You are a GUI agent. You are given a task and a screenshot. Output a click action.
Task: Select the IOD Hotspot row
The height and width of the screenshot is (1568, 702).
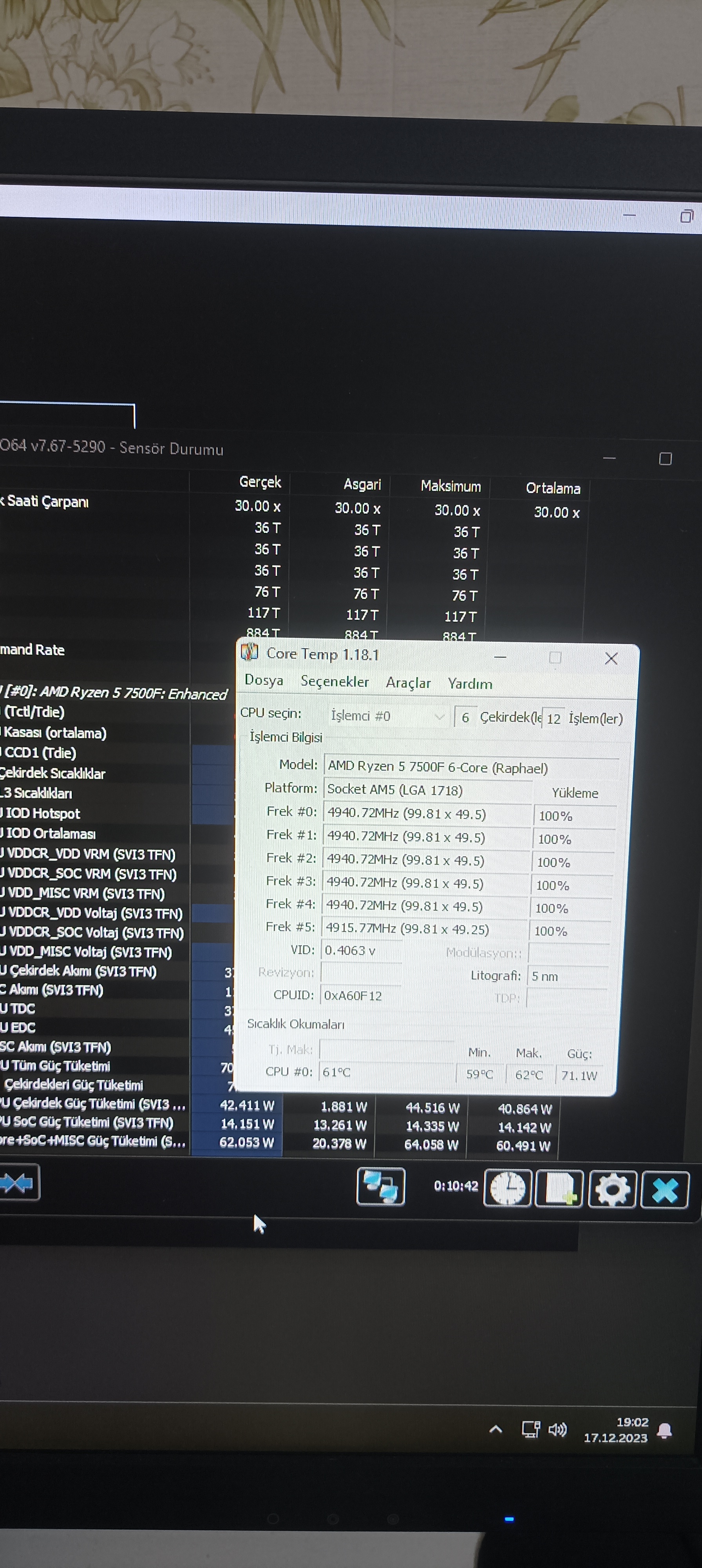41,814
